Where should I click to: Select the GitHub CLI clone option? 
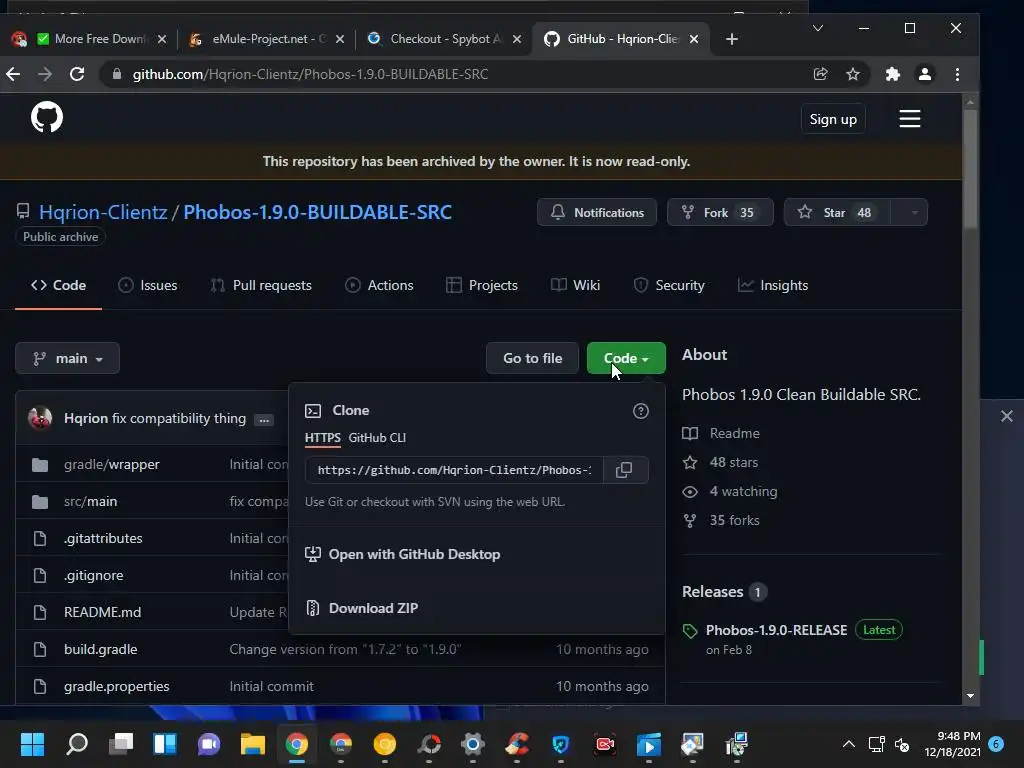(x=377, y=438)
